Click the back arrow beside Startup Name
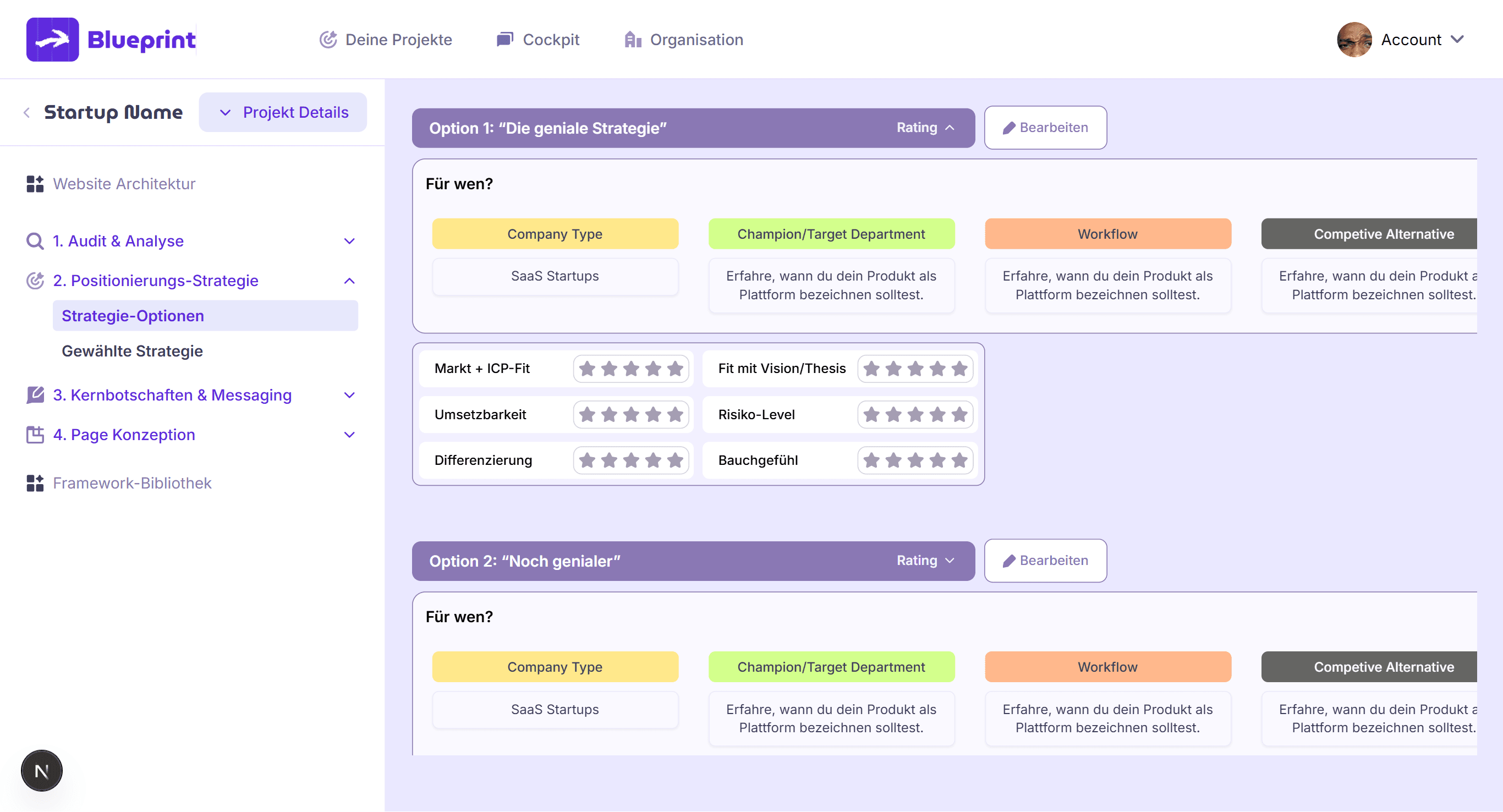The image size is (1503, 812). [x=27, y=113]
